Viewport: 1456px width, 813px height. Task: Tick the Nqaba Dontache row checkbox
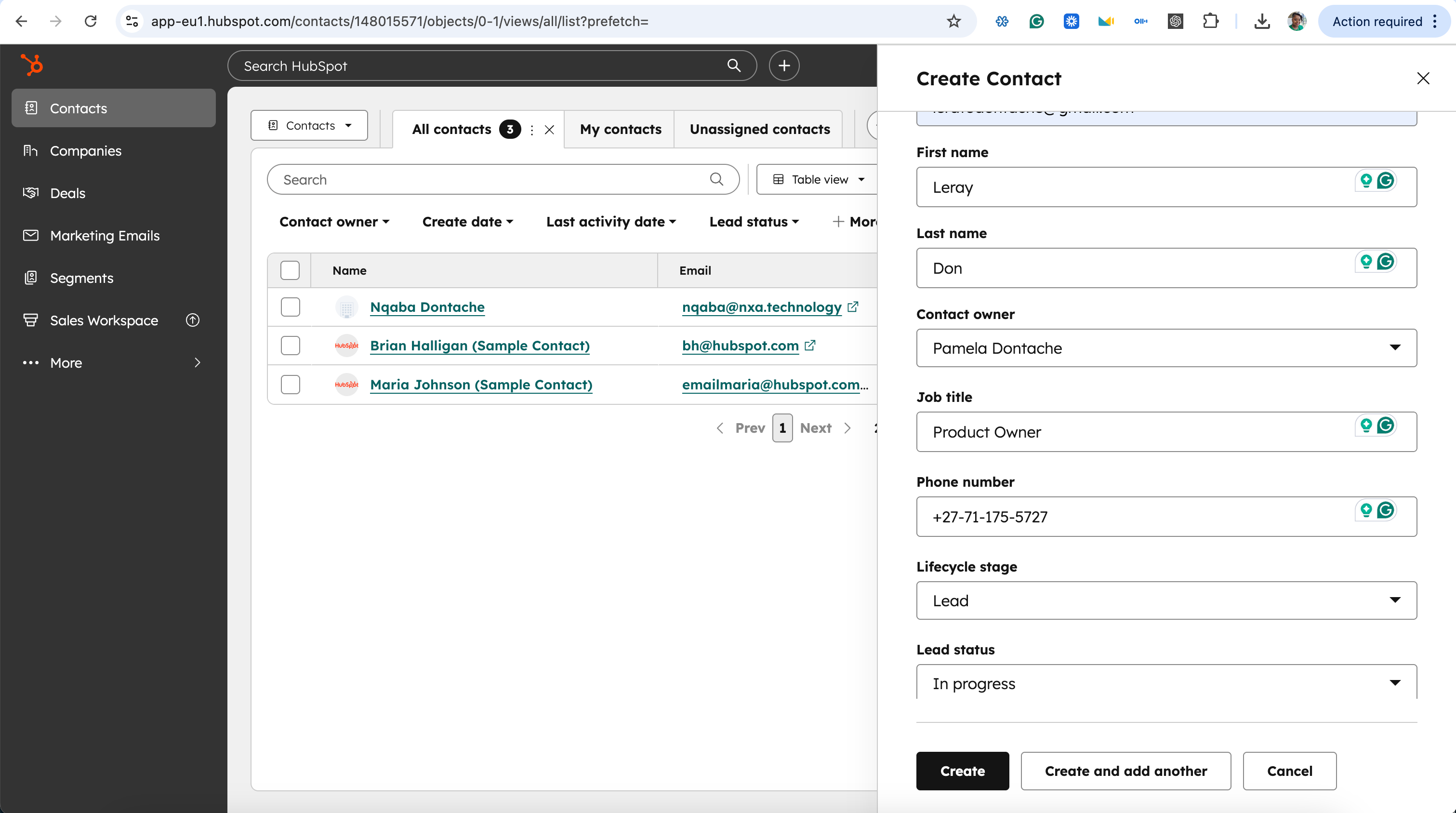[290, 307]
